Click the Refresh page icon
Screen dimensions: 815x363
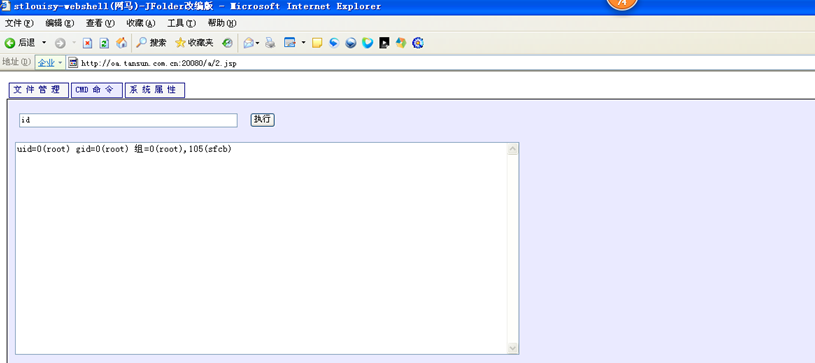click(x=104, y=43)
